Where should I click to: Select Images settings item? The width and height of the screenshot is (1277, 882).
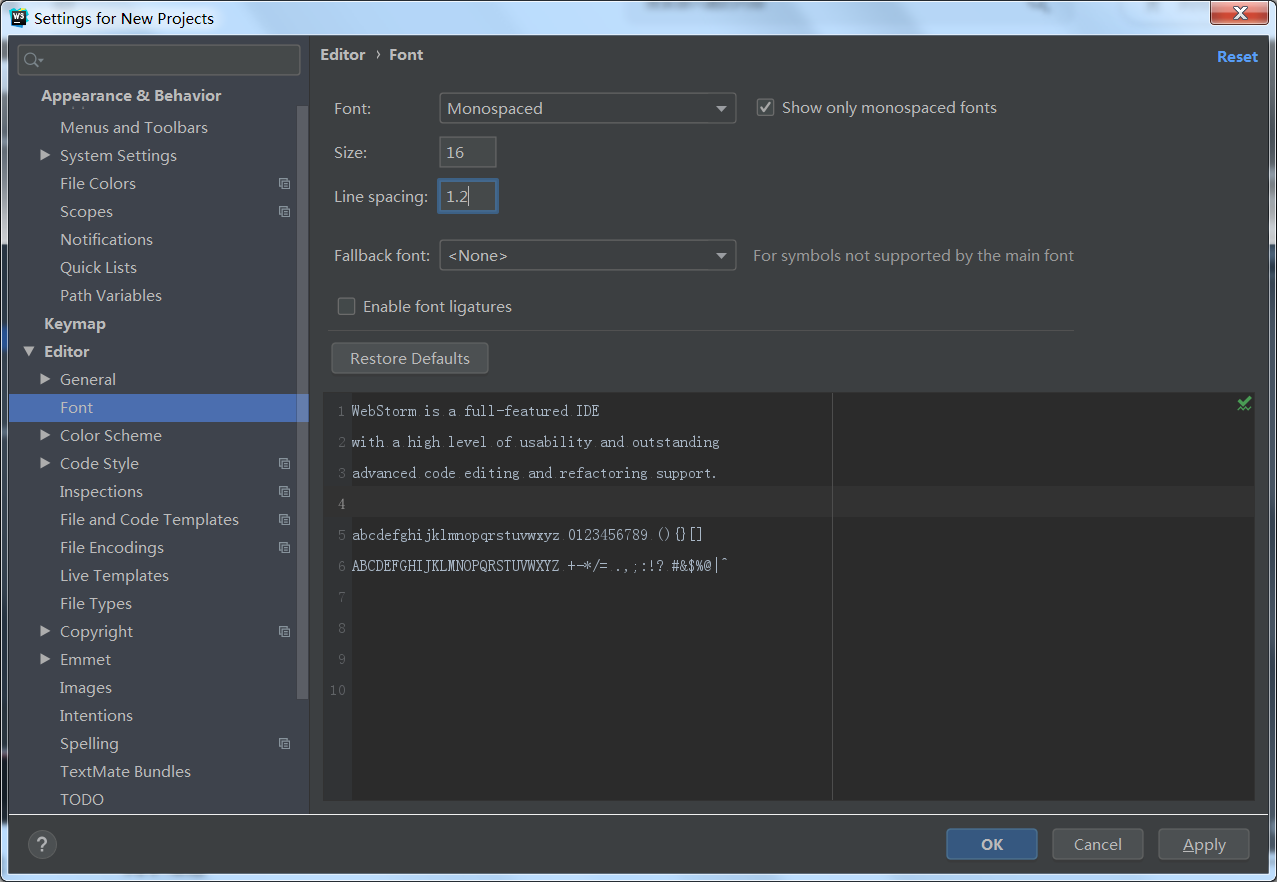click(x=86, y=687)
